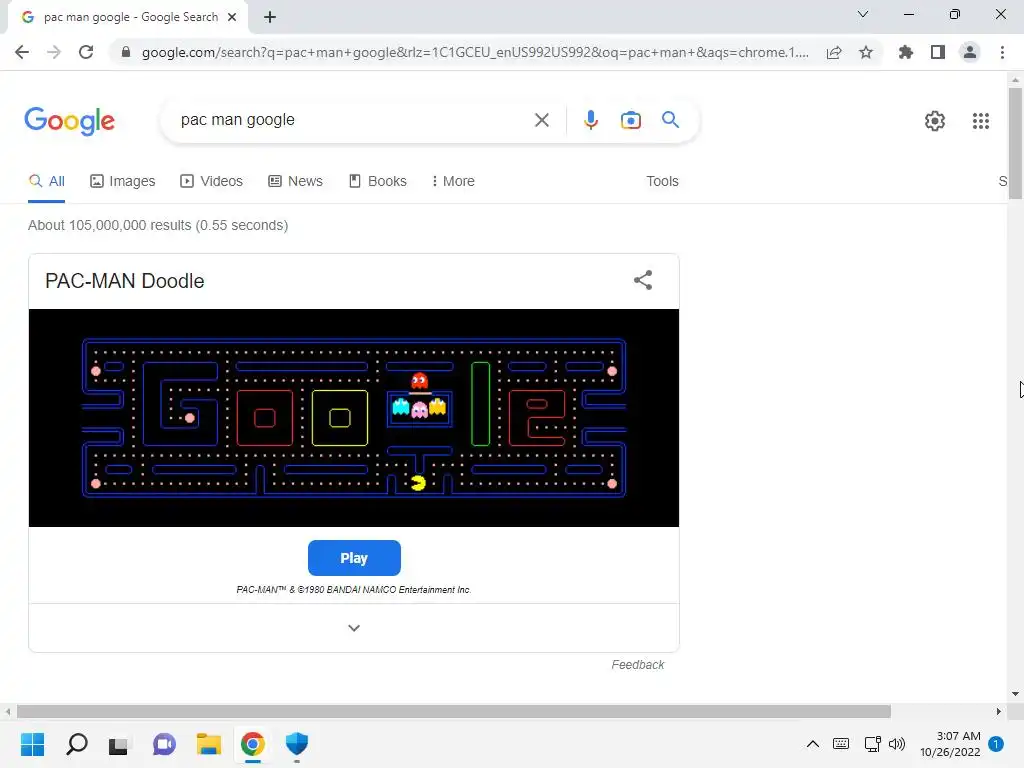This screenshot has width=1024, height=768.
Task: Open Windows Security shield on taskbar
Action: [x=296, y=744]
